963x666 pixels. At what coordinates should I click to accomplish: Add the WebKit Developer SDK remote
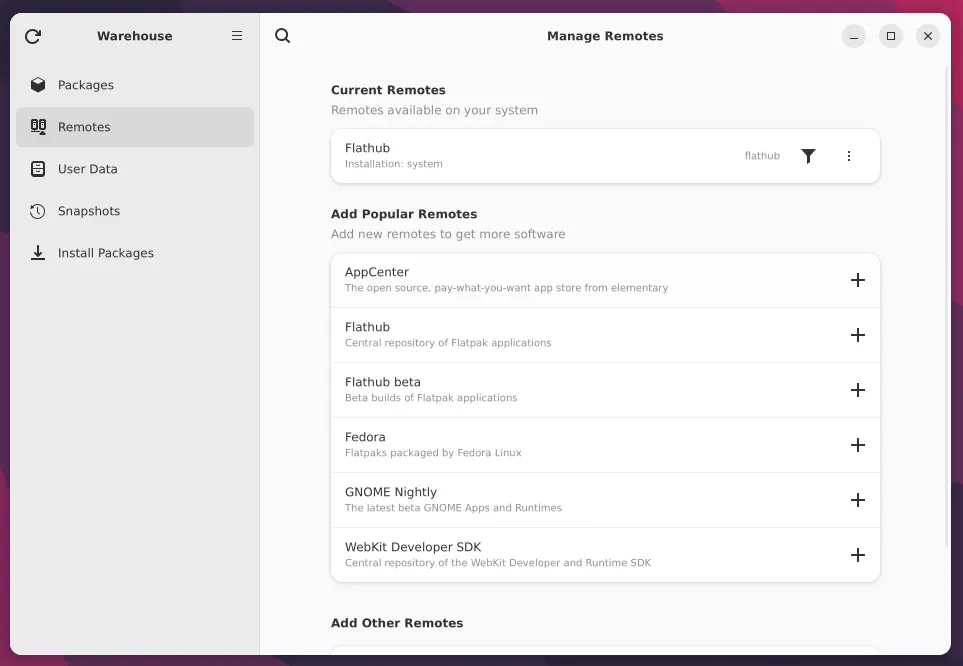(857, 555)
